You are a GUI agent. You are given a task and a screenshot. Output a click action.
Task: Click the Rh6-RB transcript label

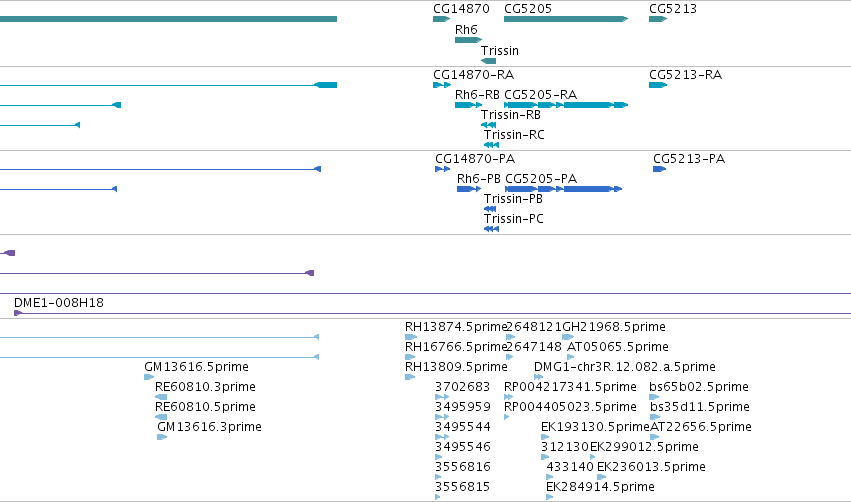[x=477, y=95]
